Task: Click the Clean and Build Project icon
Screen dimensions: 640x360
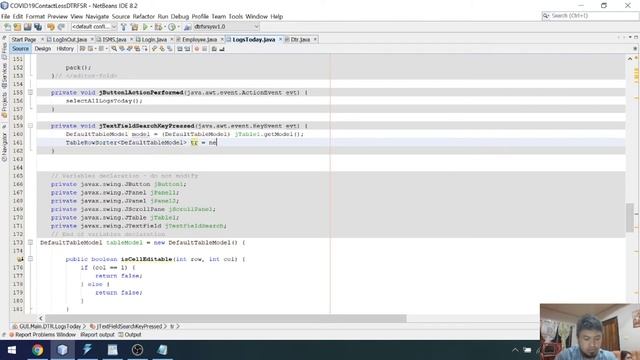Action: (134, 27)
